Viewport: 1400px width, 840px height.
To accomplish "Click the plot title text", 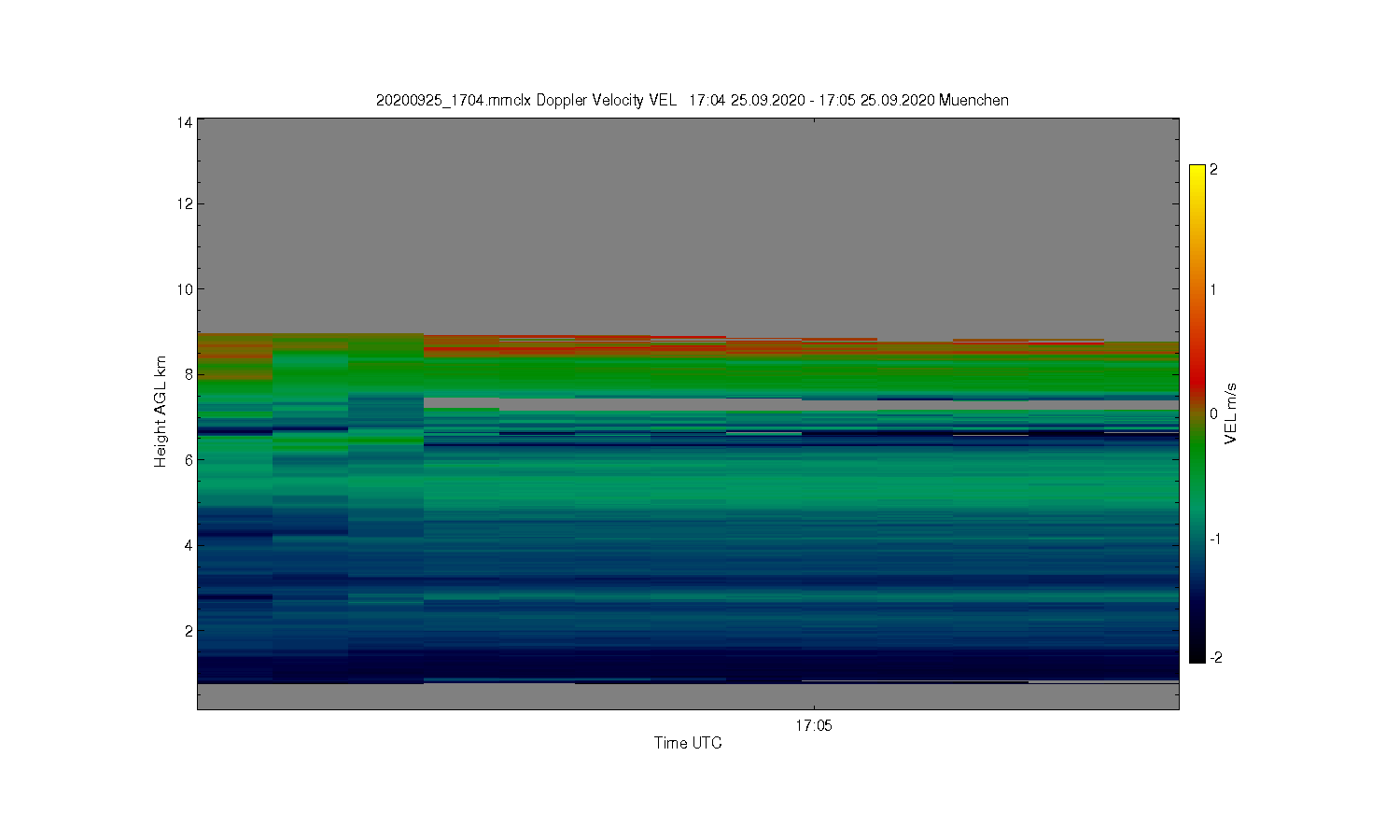I will (692, 100).
